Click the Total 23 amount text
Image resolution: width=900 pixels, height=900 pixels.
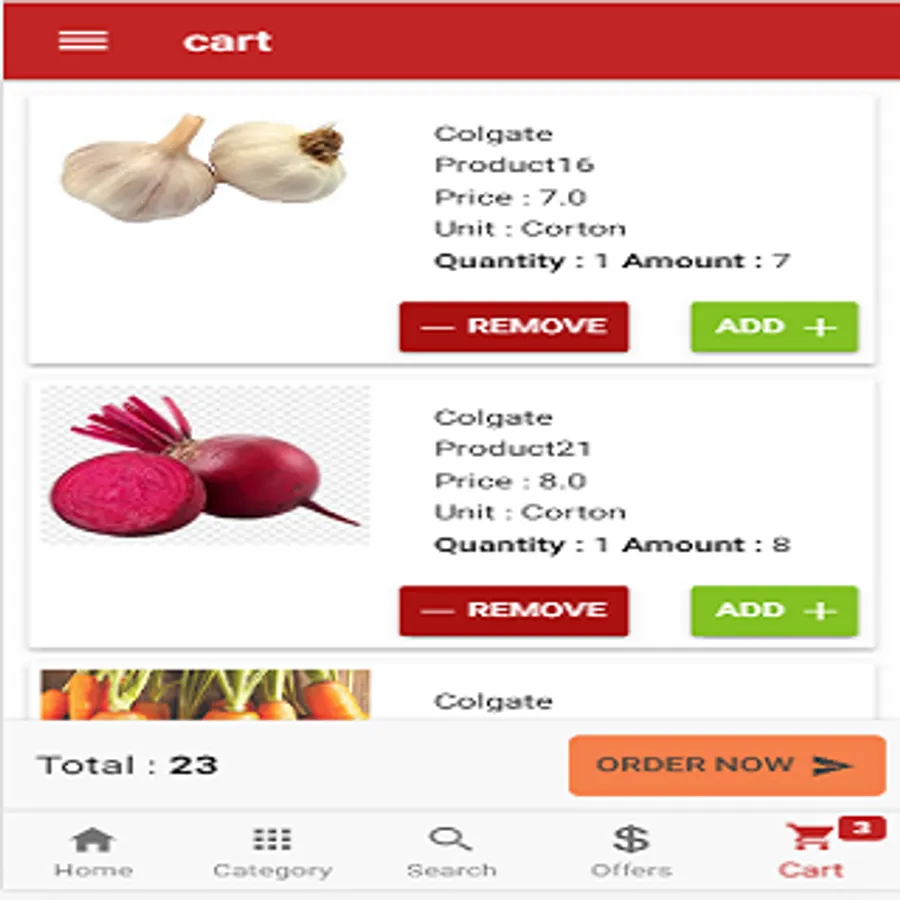pyautogui.click(x=127, y=765)
